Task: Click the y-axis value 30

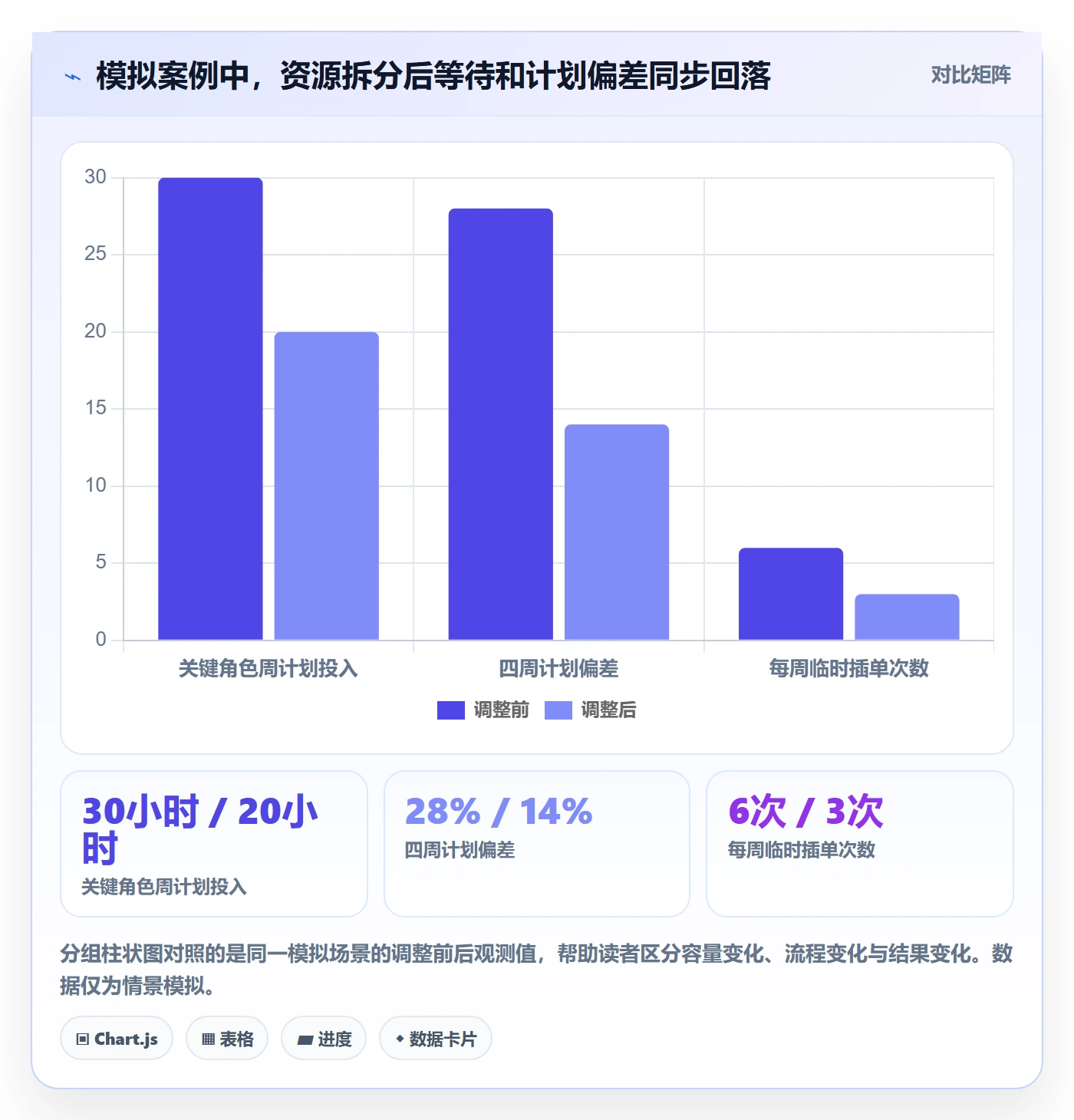Action: (x=95, y=177)
